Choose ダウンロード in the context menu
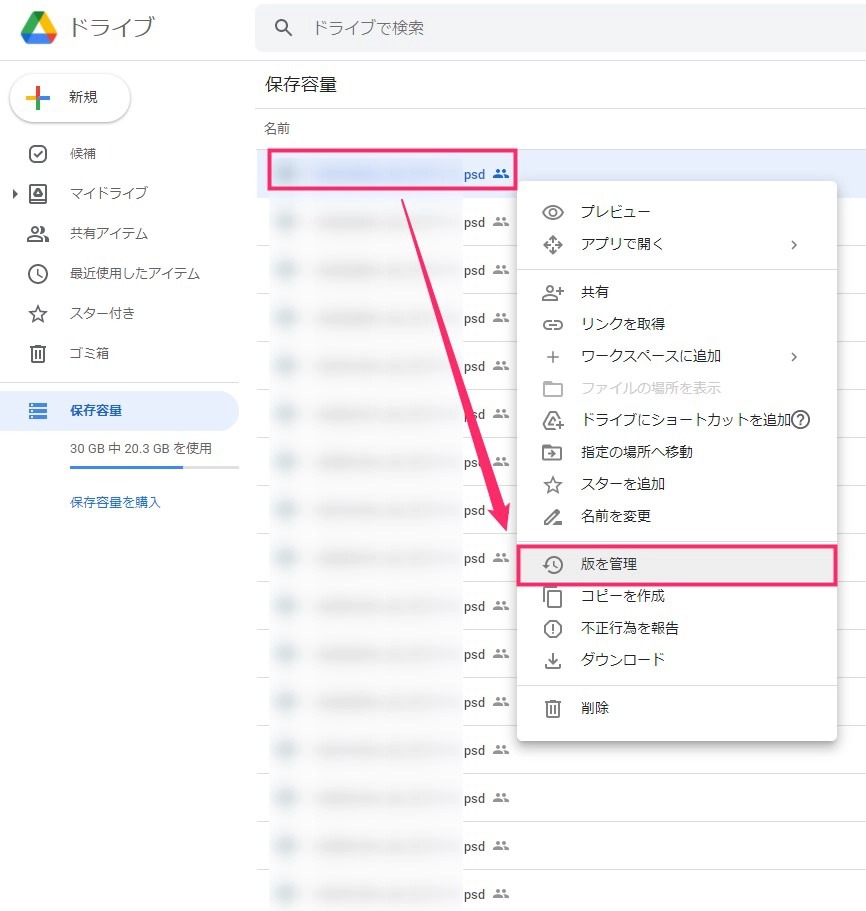 click(x=622, y=660)
